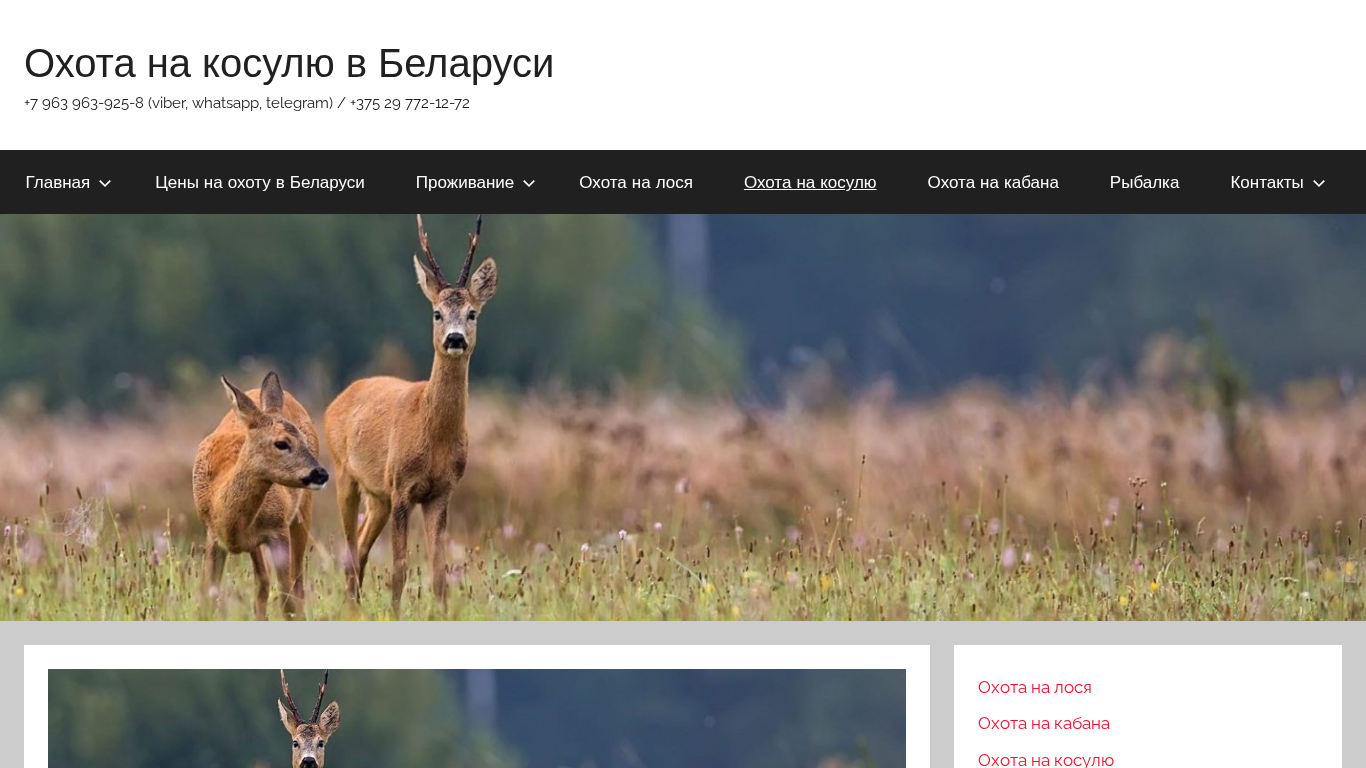Click the header banner image of two roe deer

click(683, 417)
